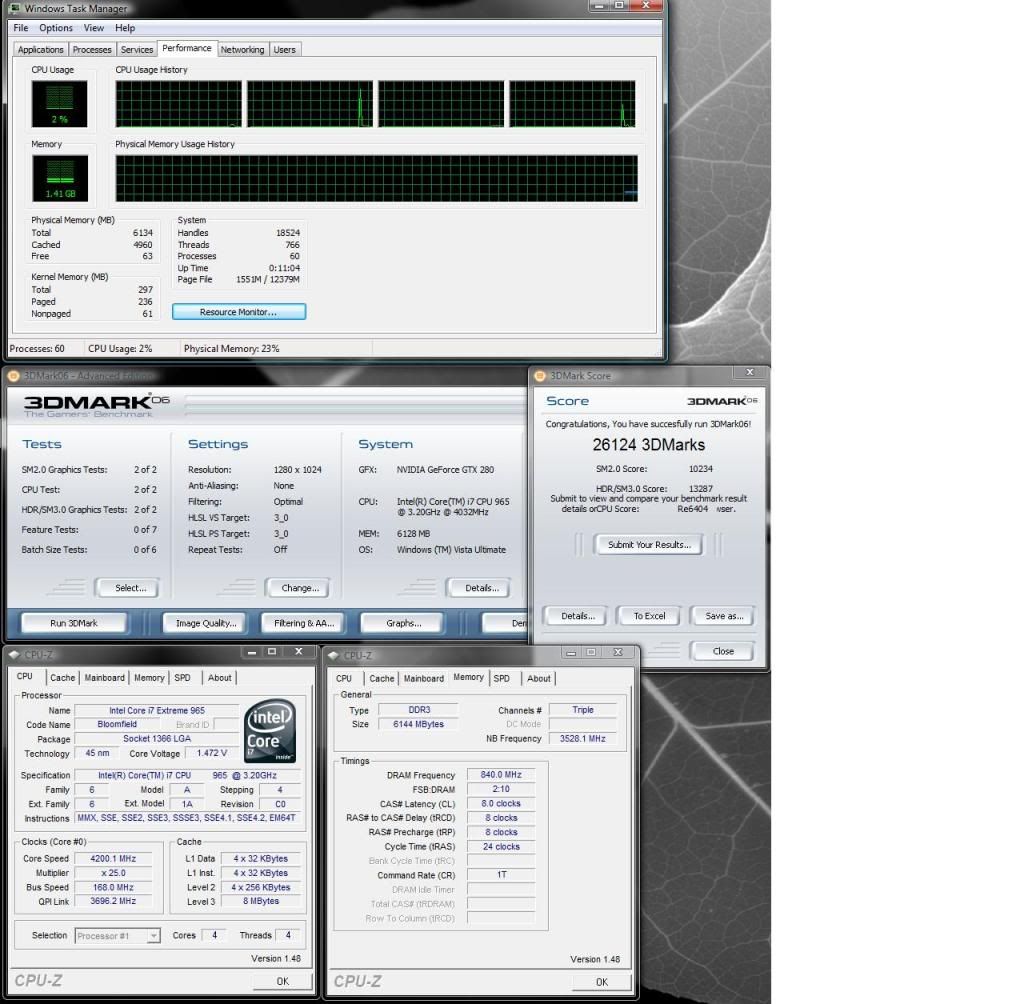This screenshot has width=1024, height=1004.
Task: Click the Bus Speed value 168.0 MHz
Action: click(114, 888)
